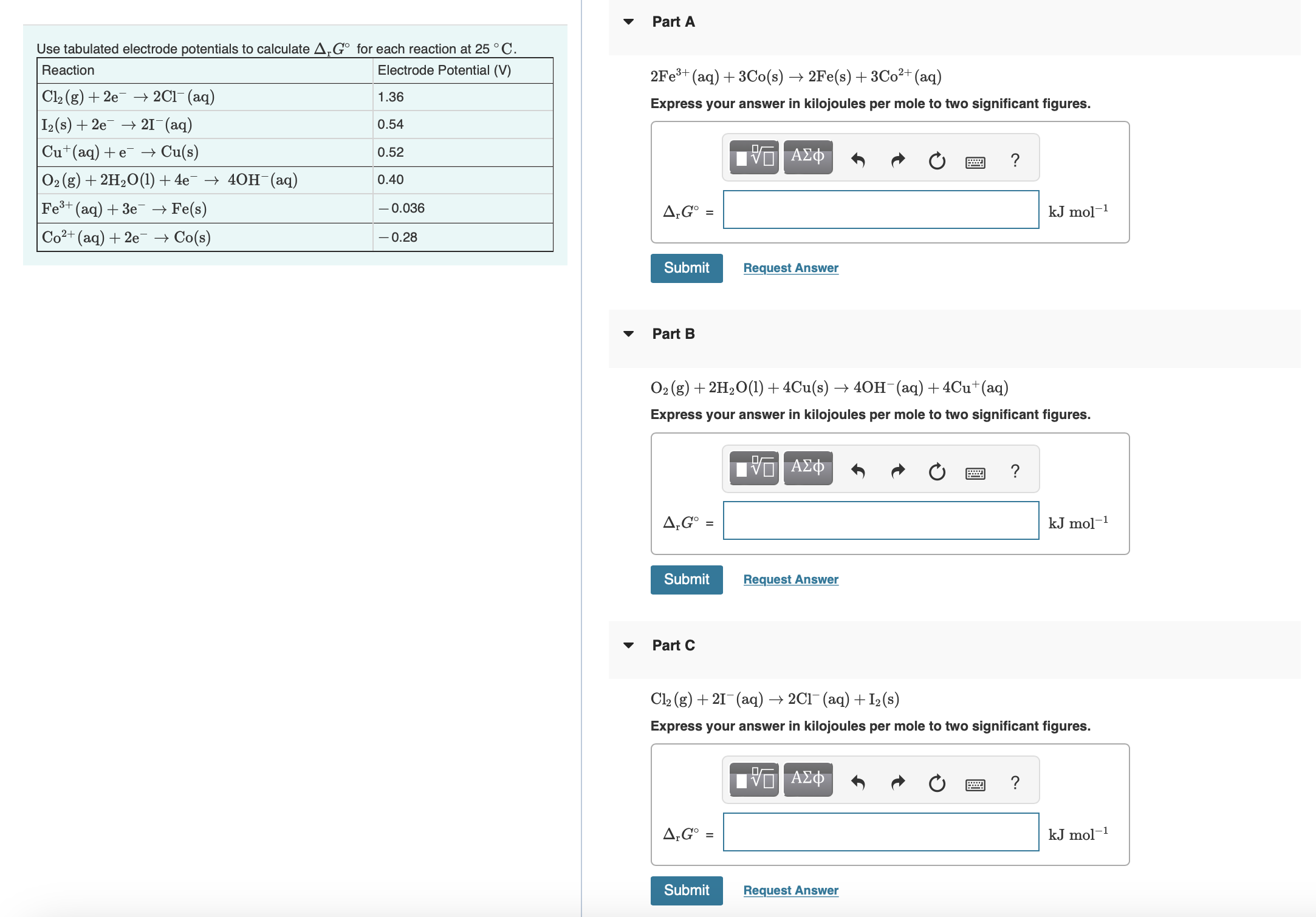Click the help question mark in Part C toolbar

(x=1015, y=783)
